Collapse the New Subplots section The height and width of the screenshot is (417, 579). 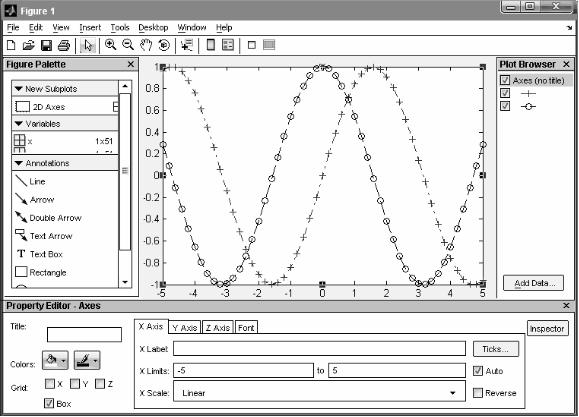(19, 89)
